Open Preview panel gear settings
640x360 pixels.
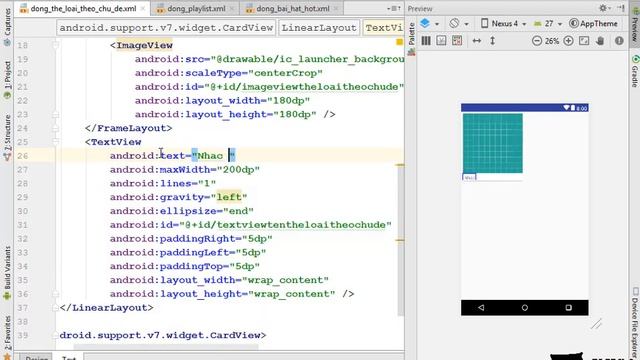pos(604,8)
